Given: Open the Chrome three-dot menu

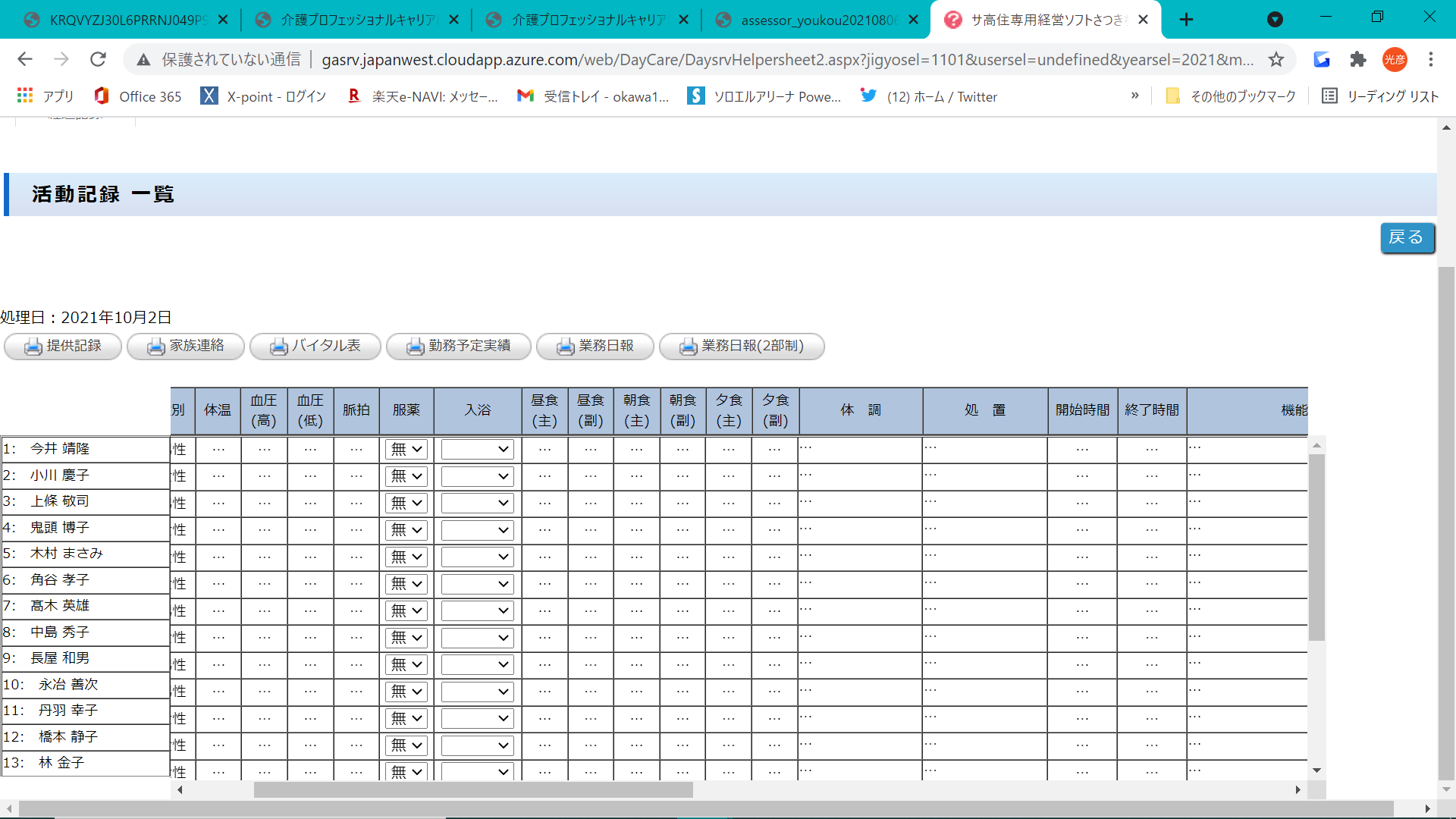Looking at the screenshot, I should pyautogui.click(x=1430, y=59).
